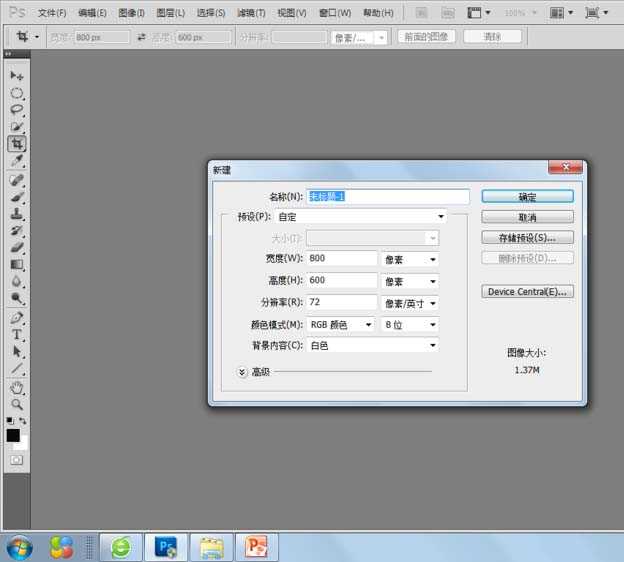Swap foreground and background colors
Screen dimensions: 624x562
point(24,421)
